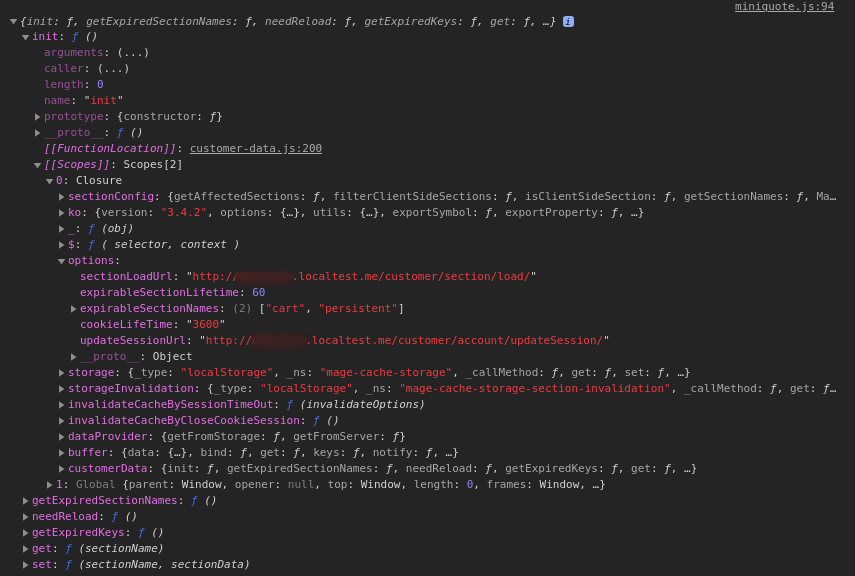Expand the ko version 3.4.2 object

tap(61, 212)
